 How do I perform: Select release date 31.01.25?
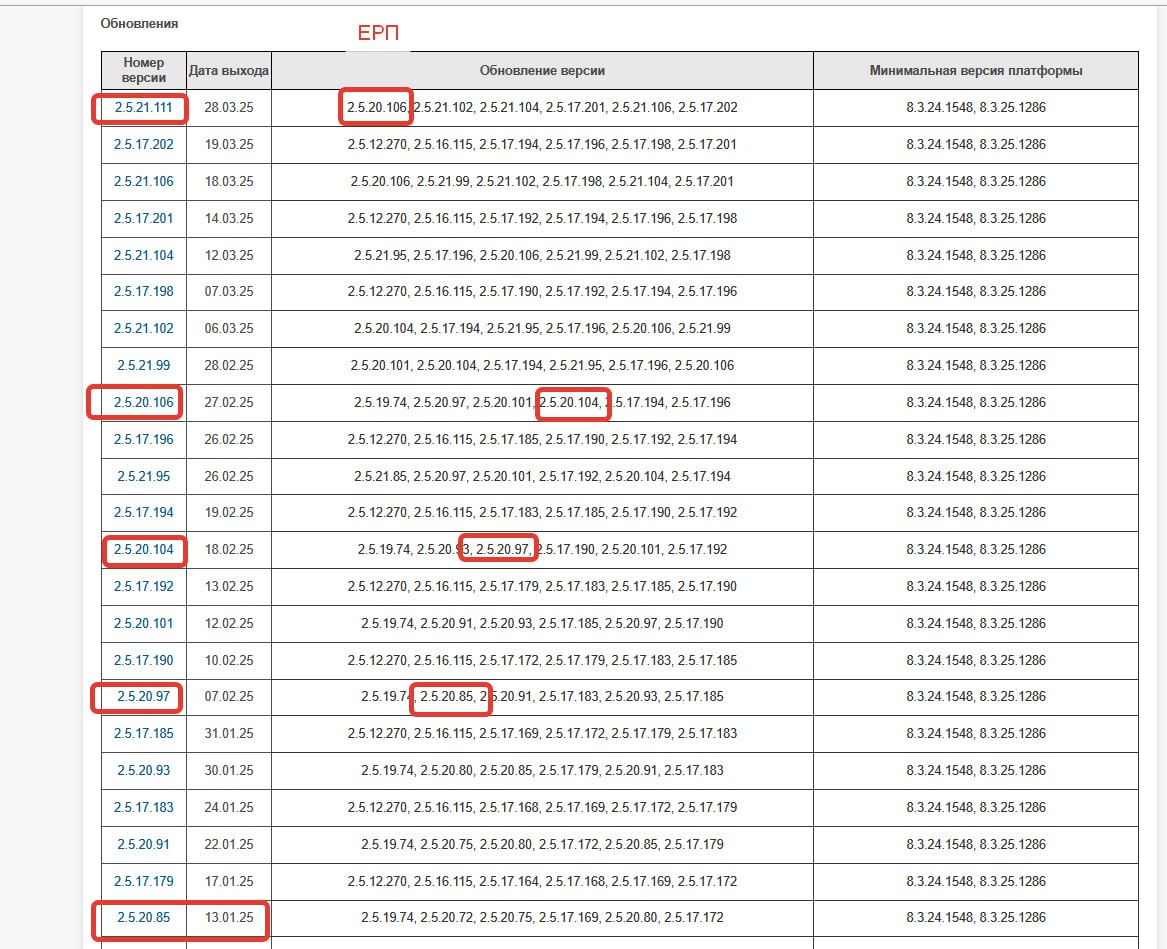click(x=228, y=734)
